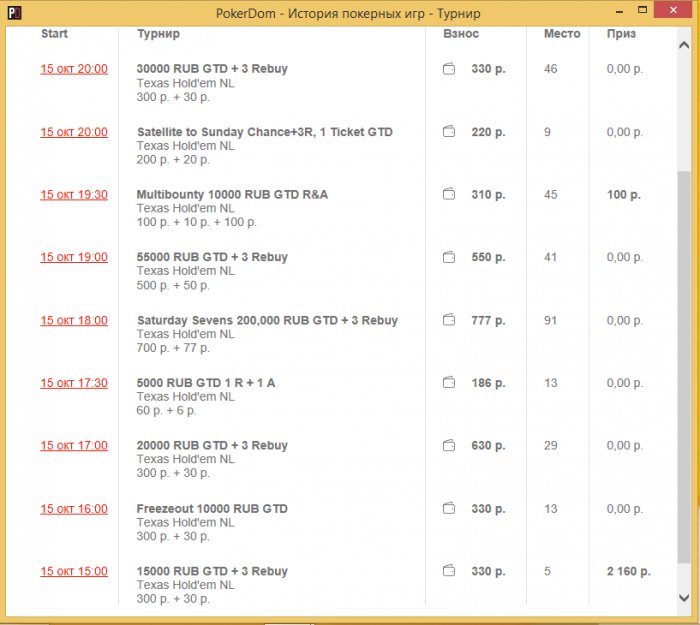
Task: Maximize the PokerDom window
Action: [642, 10]
